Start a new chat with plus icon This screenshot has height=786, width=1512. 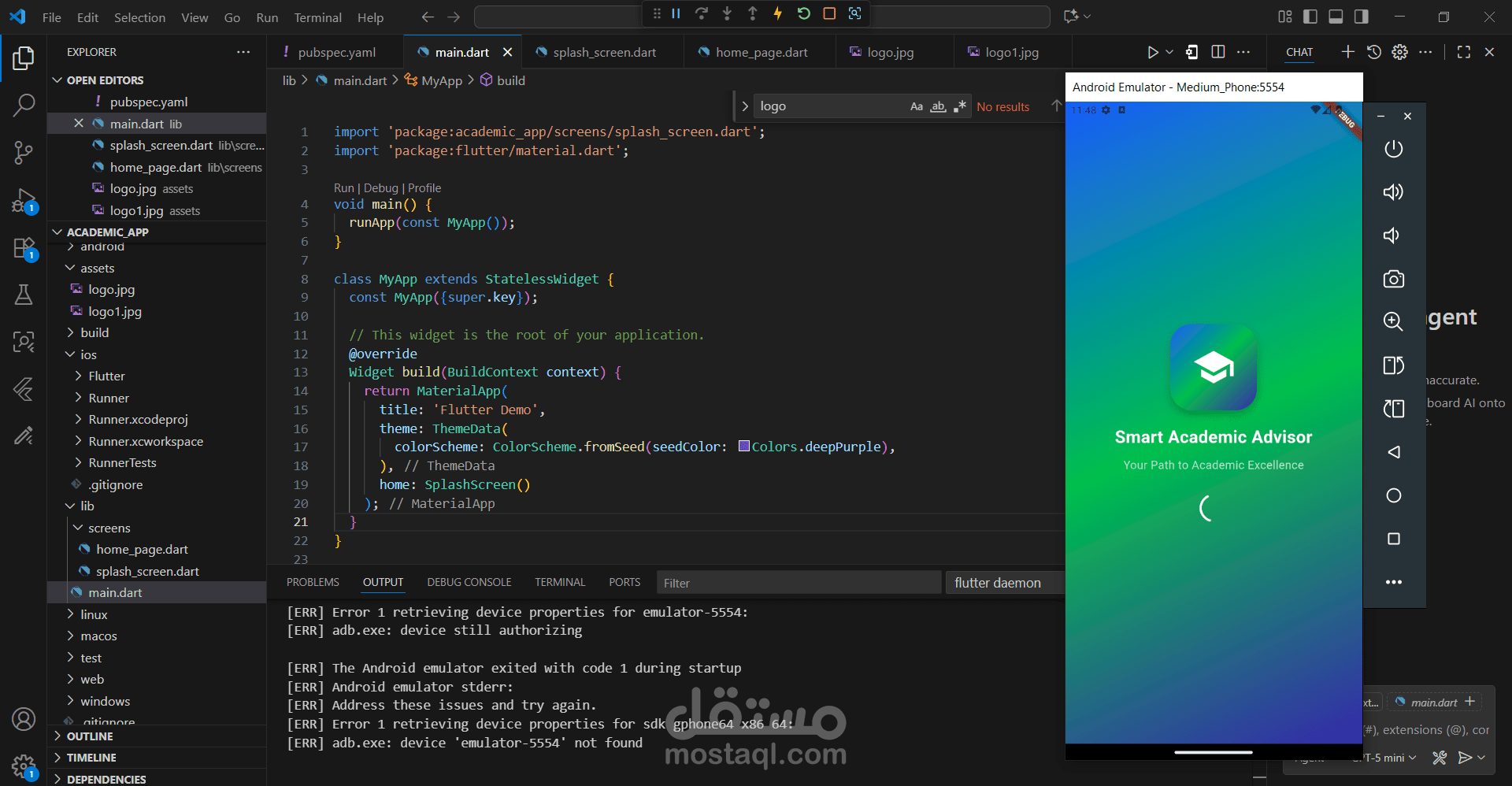click(x=1347, y=52)
